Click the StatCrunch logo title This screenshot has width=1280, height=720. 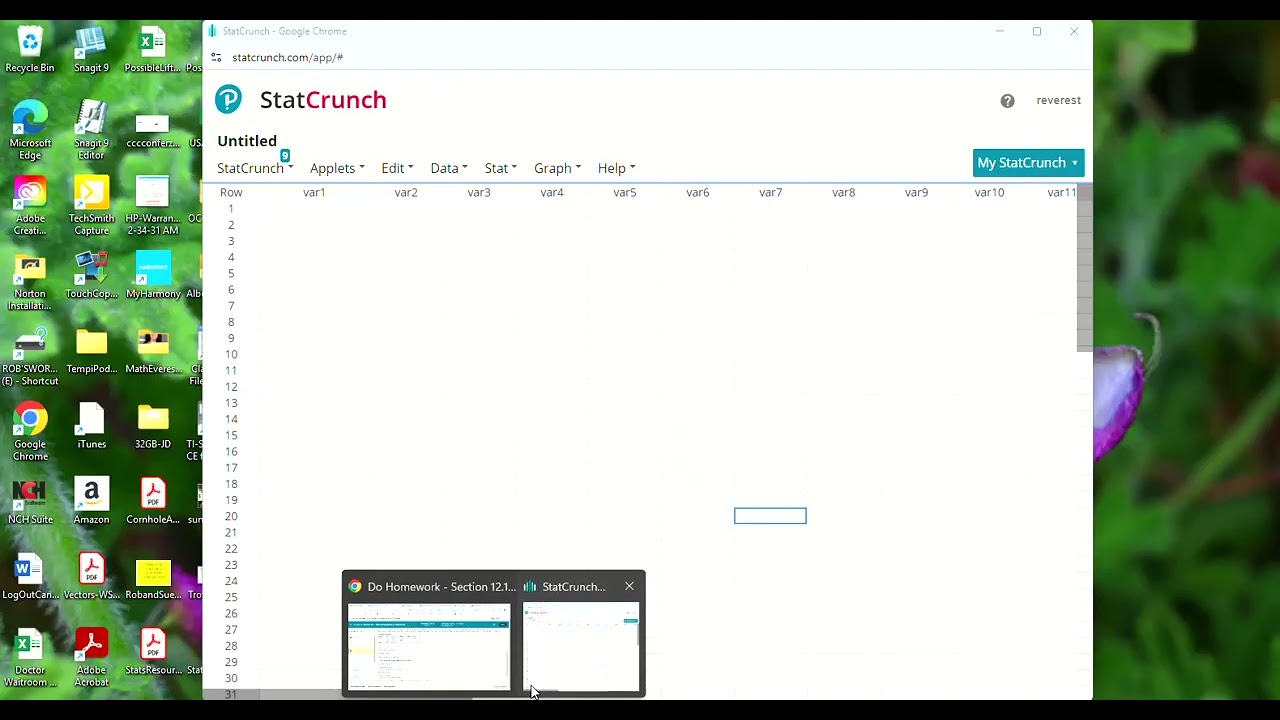pyautogui.click(x=323, y=100)
